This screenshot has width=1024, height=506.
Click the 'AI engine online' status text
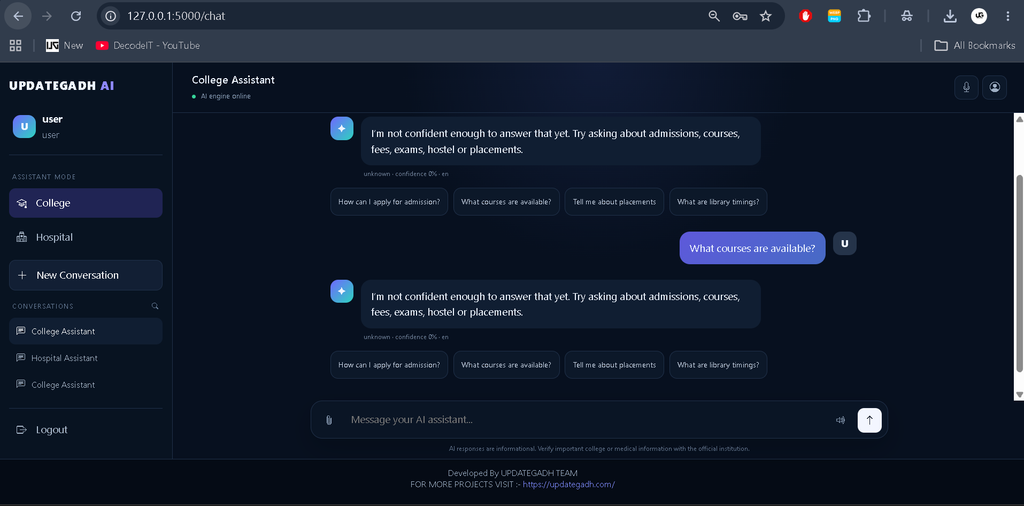coord(225,97)
